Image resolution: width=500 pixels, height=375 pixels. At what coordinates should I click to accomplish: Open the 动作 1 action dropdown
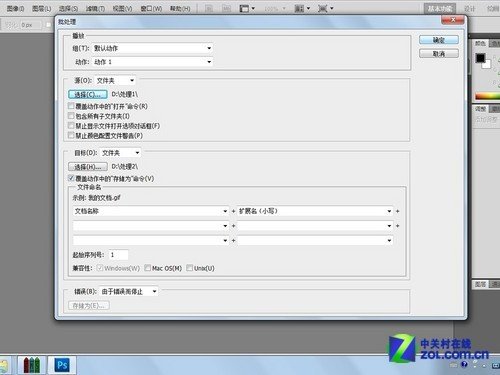[152, 62]
